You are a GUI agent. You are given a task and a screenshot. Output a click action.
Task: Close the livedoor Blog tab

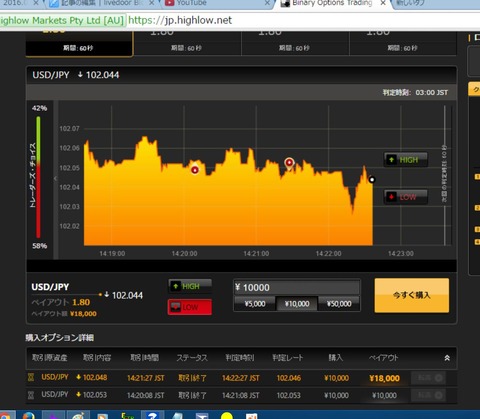[x=151, y=3]
